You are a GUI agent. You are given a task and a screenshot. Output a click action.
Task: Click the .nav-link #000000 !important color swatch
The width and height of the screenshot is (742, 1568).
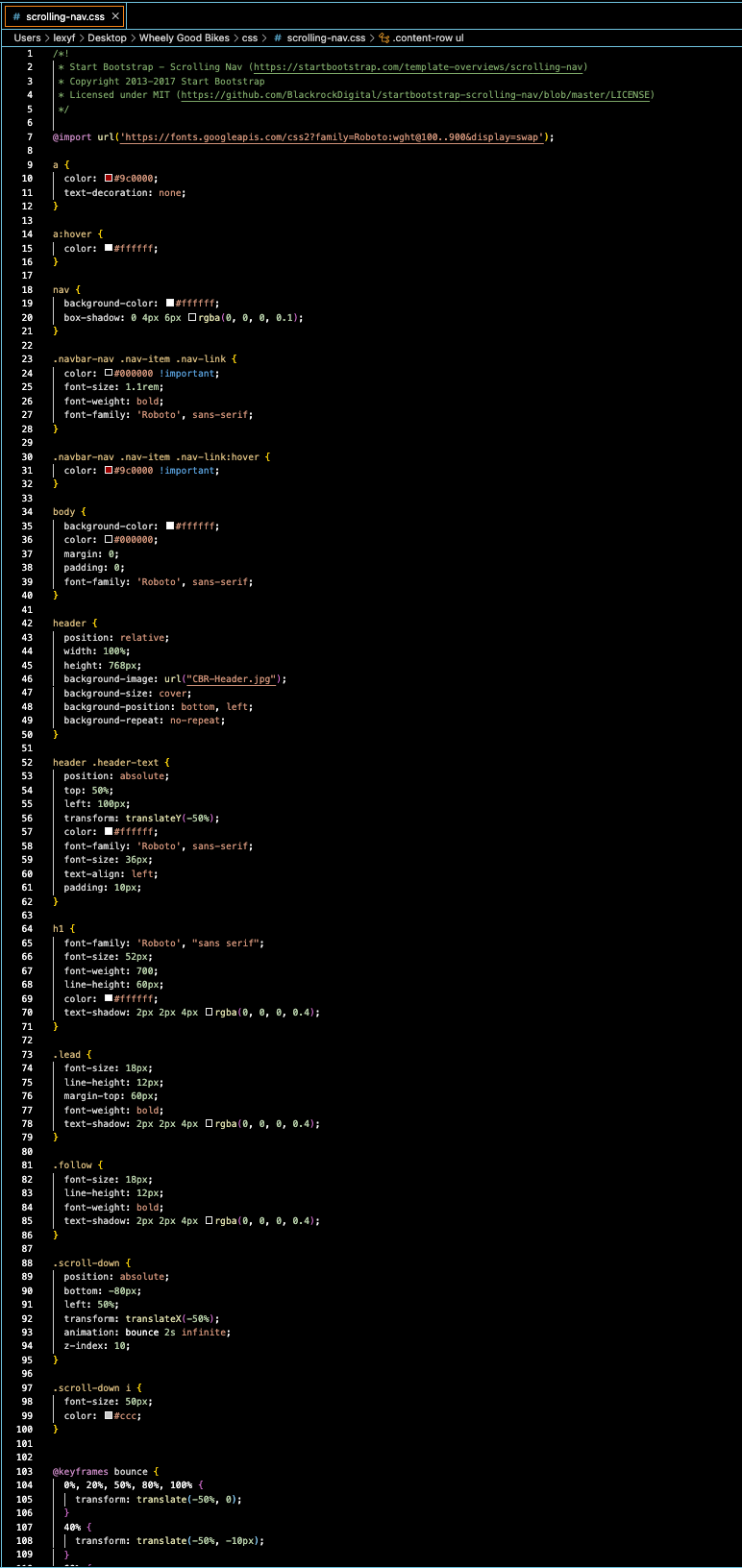point(109,374)
